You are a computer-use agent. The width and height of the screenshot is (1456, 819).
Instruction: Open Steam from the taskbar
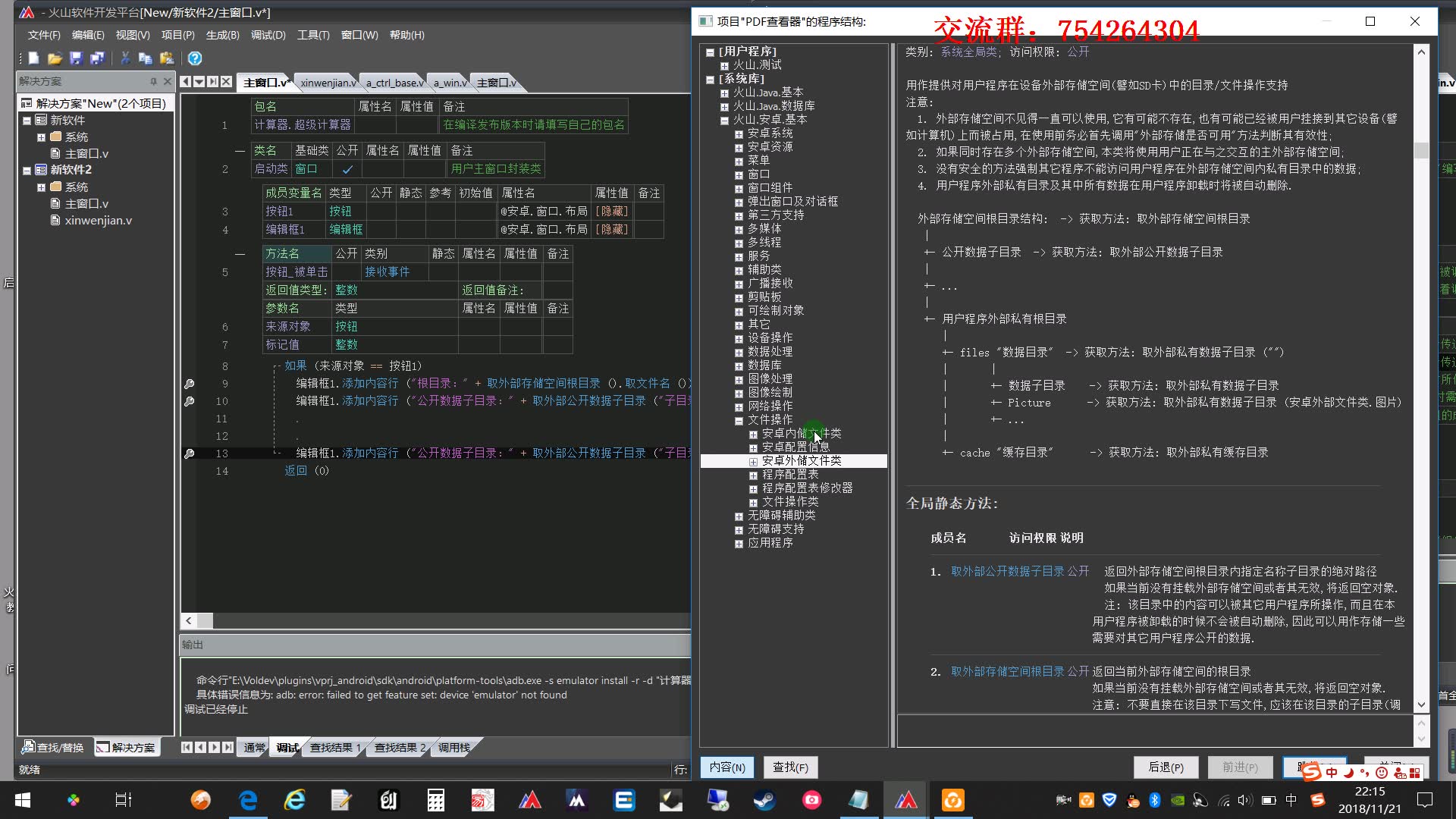tap(764, 800)
